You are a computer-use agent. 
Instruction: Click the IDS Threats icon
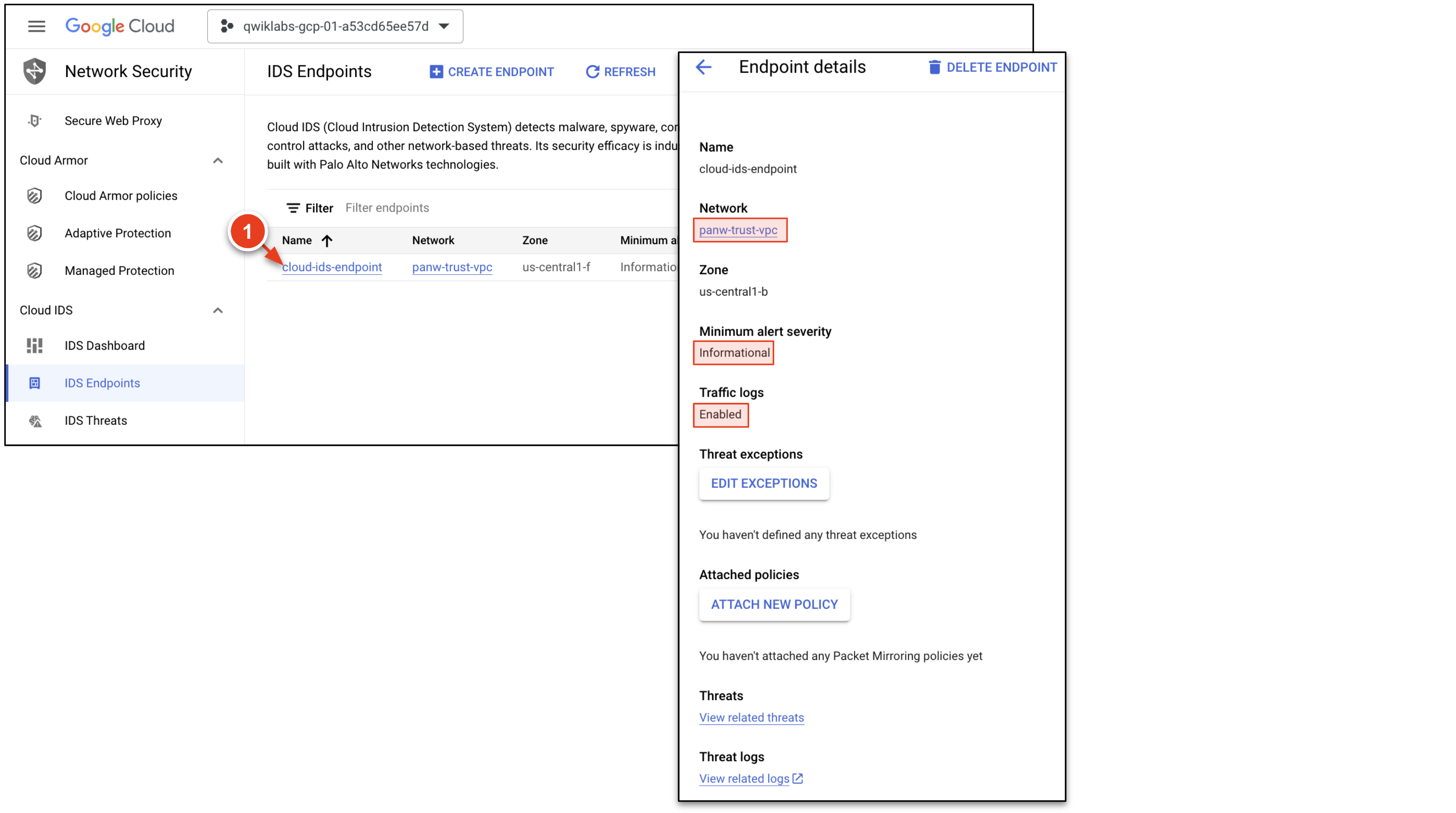tap(35, 420)
